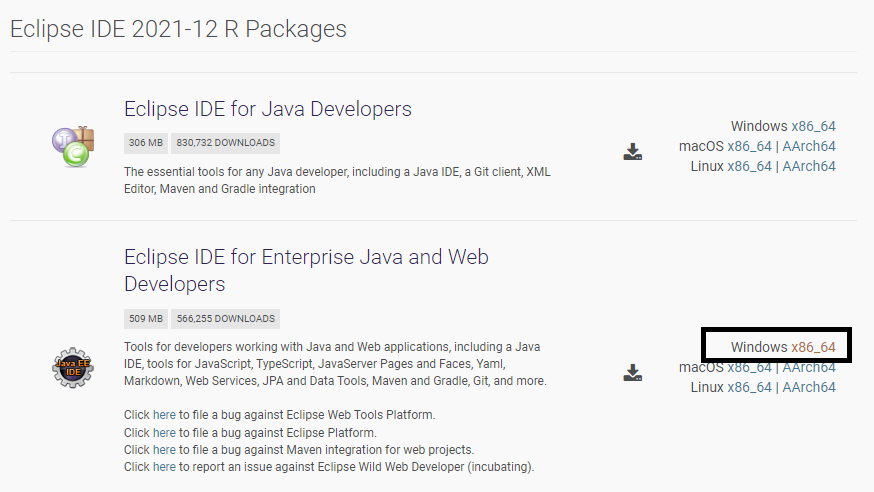Download Linux AArch64 for Enterprise Java package
This screenshot has width=874, height=492.
(x=809, y=387)
